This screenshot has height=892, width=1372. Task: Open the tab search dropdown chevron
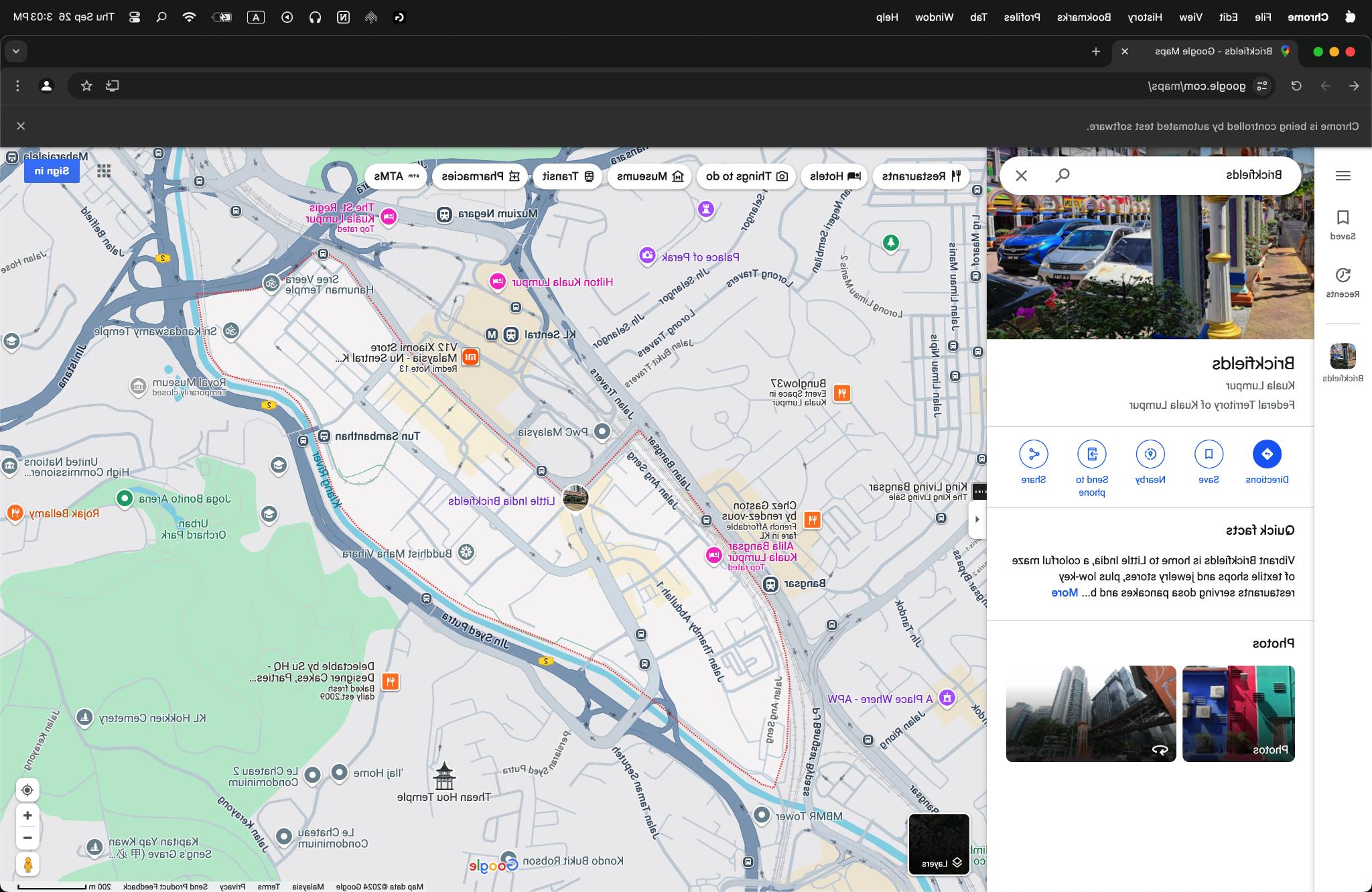pyautogui.click(x=16, y=51)
